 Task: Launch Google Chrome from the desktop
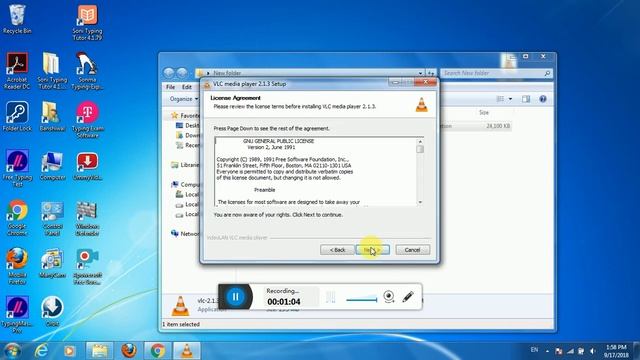click(x=17, y=218)
